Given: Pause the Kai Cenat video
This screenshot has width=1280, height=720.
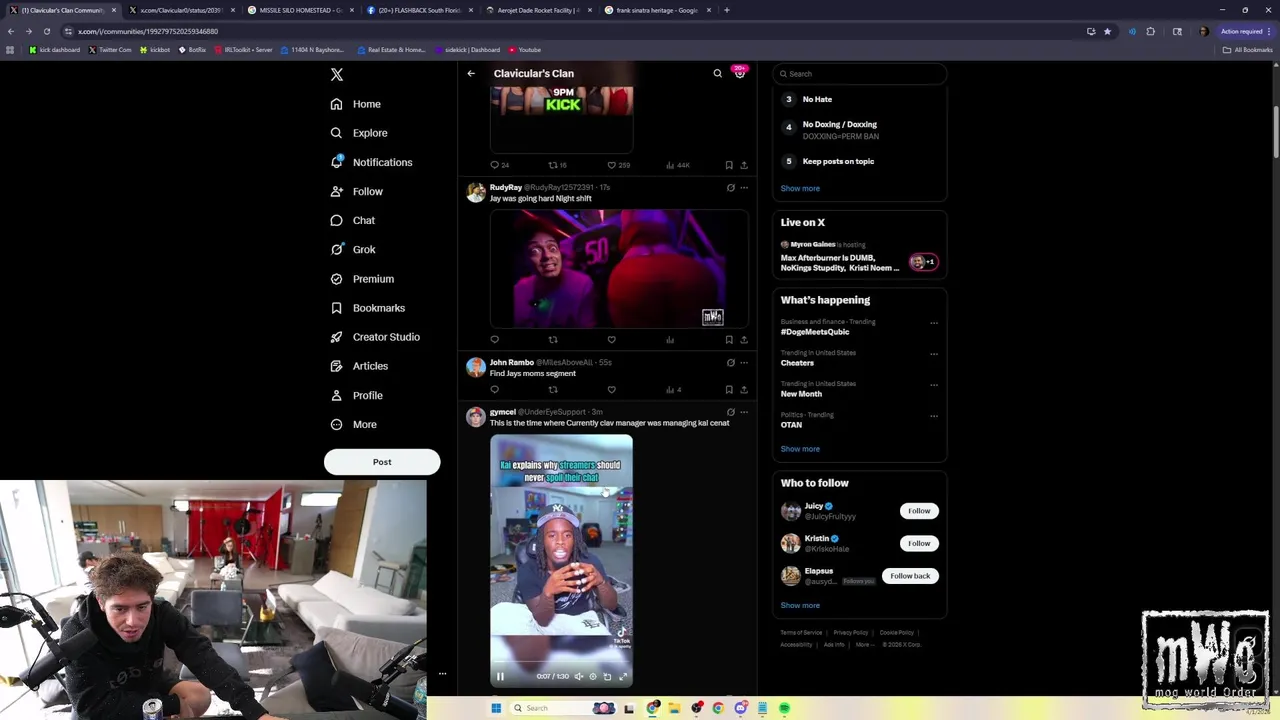Looking at the screenshot, I should pos(500,677).
